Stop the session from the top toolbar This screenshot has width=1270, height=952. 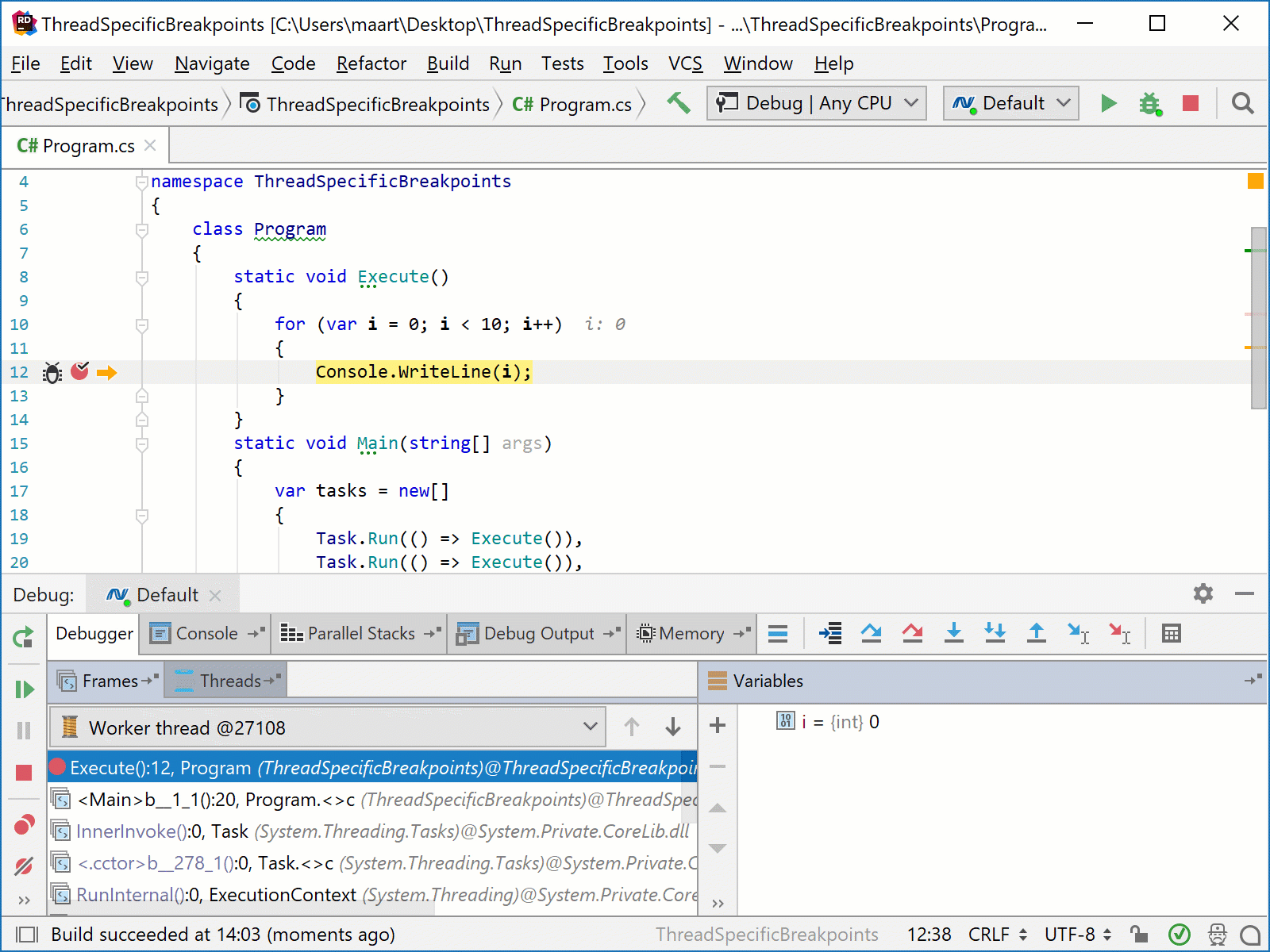point(1190,103)
